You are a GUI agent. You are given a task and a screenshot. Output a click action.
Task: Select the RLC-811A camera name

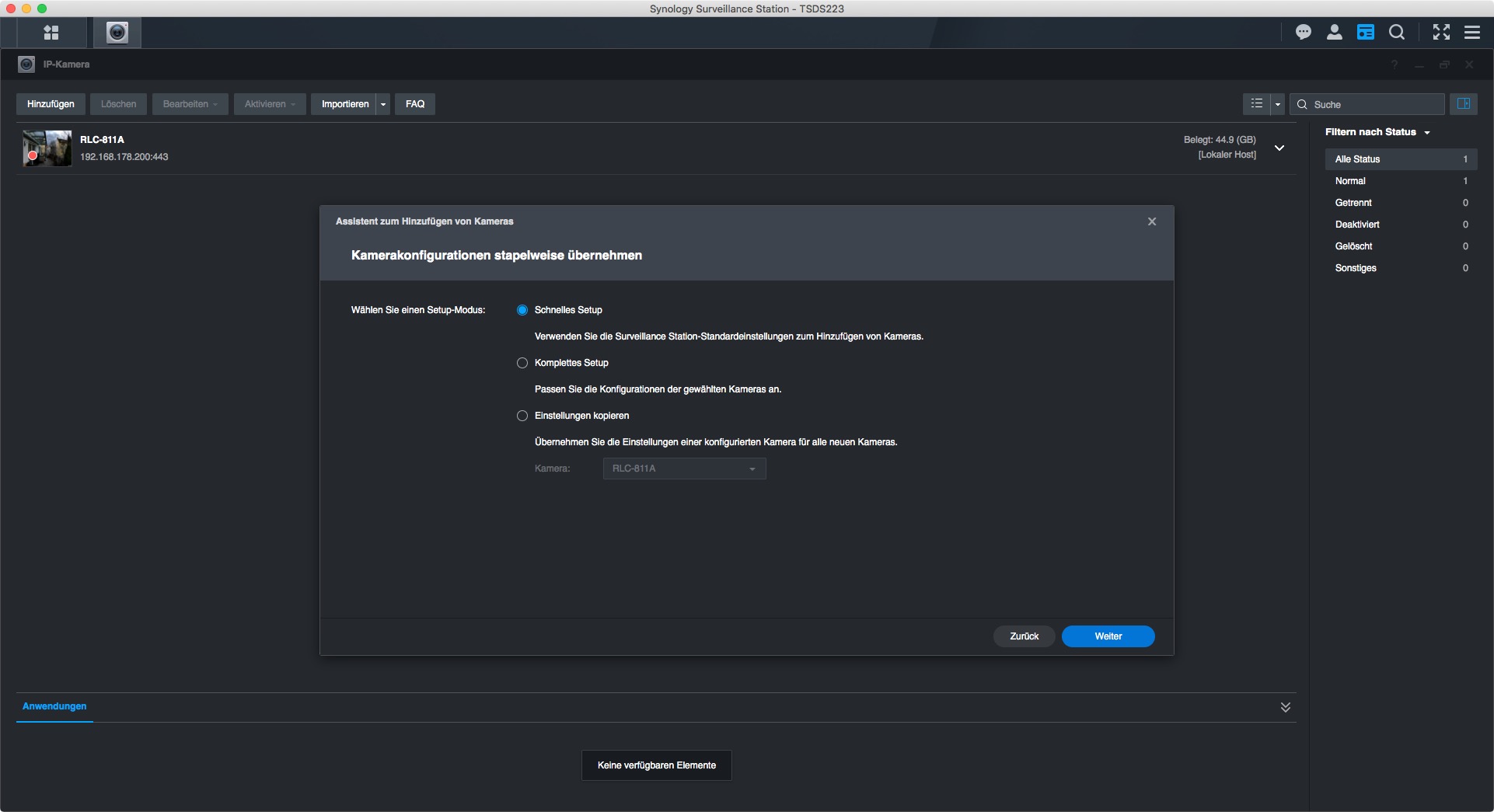[x=102, y=140]
